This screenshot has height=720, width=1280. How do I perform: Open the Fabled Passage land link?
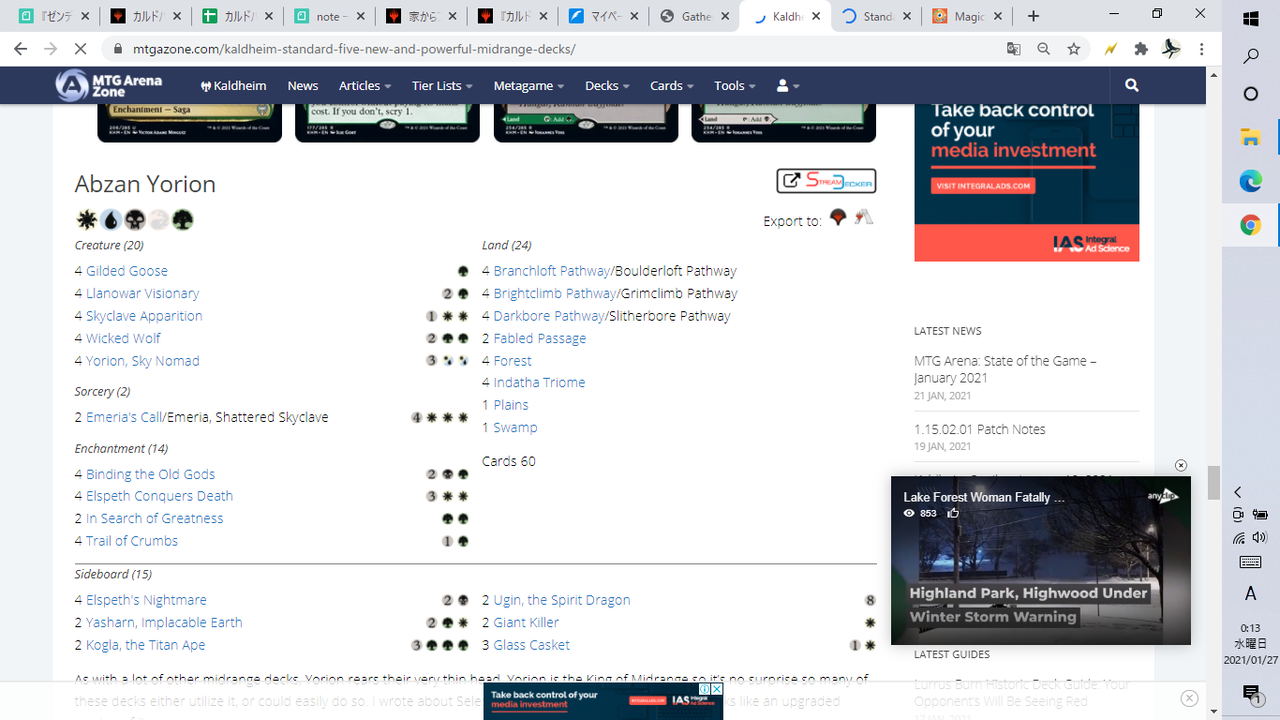pyautogui.click(x=540, y=338)
